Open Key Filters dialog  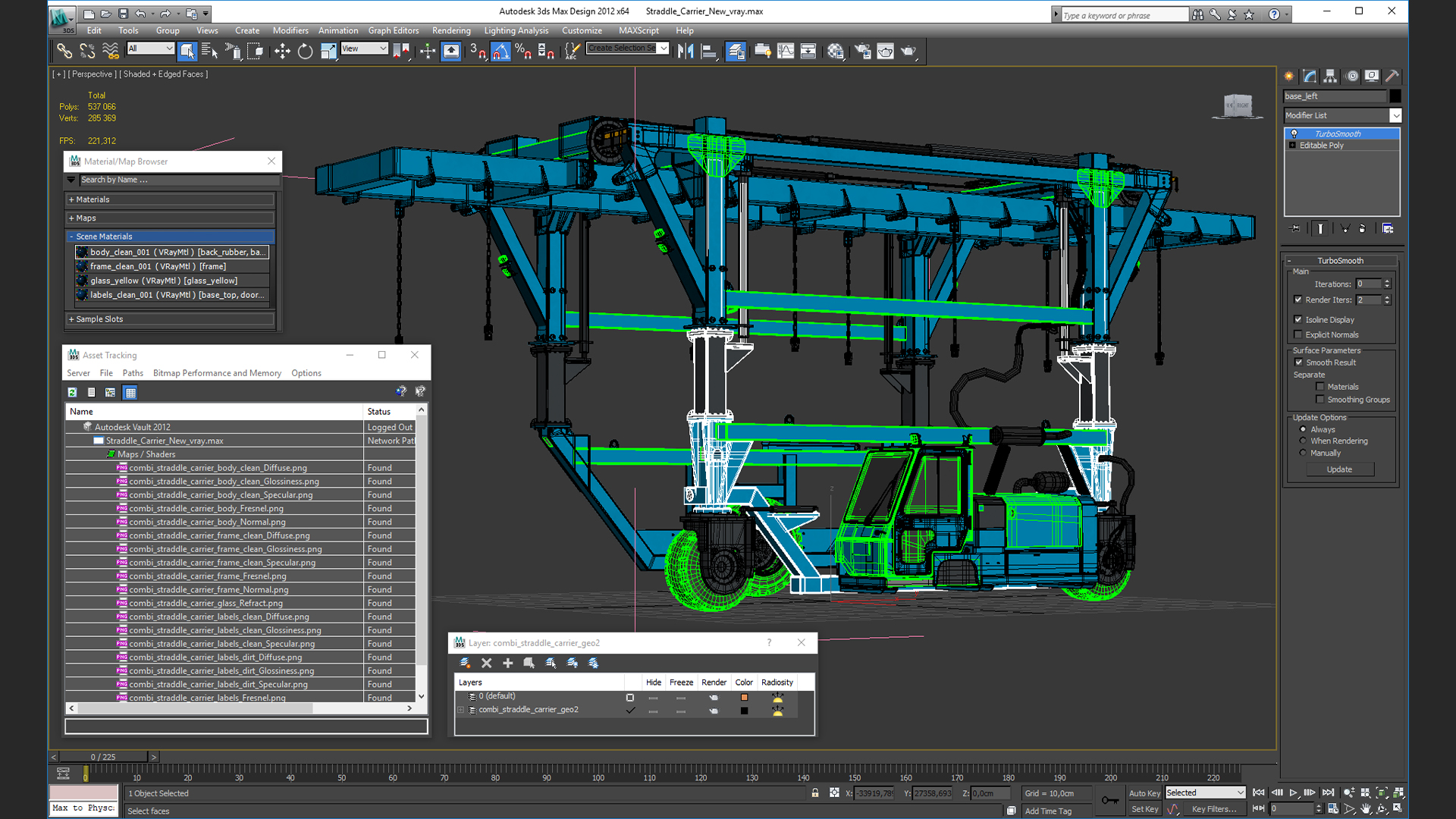1213,809
